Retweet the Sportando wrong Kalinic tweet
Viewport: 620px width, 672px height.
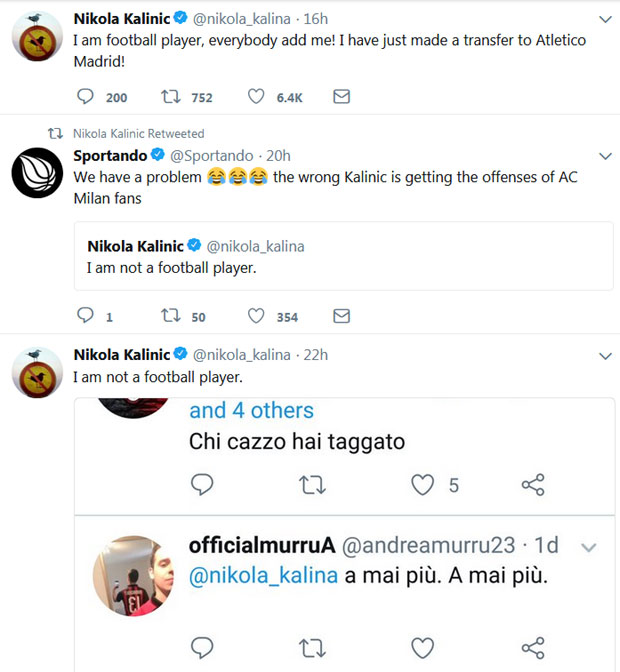click(x=172, y=316)
